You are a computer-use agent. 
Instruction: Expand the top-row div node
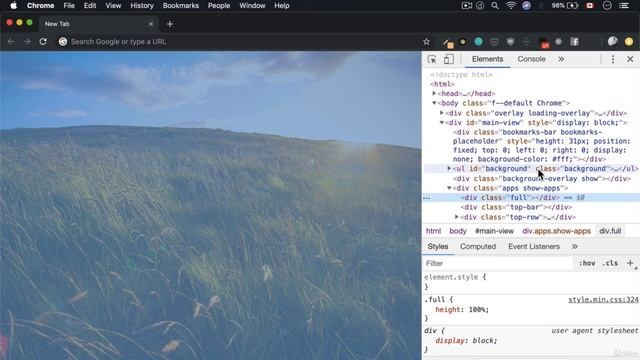457,217
